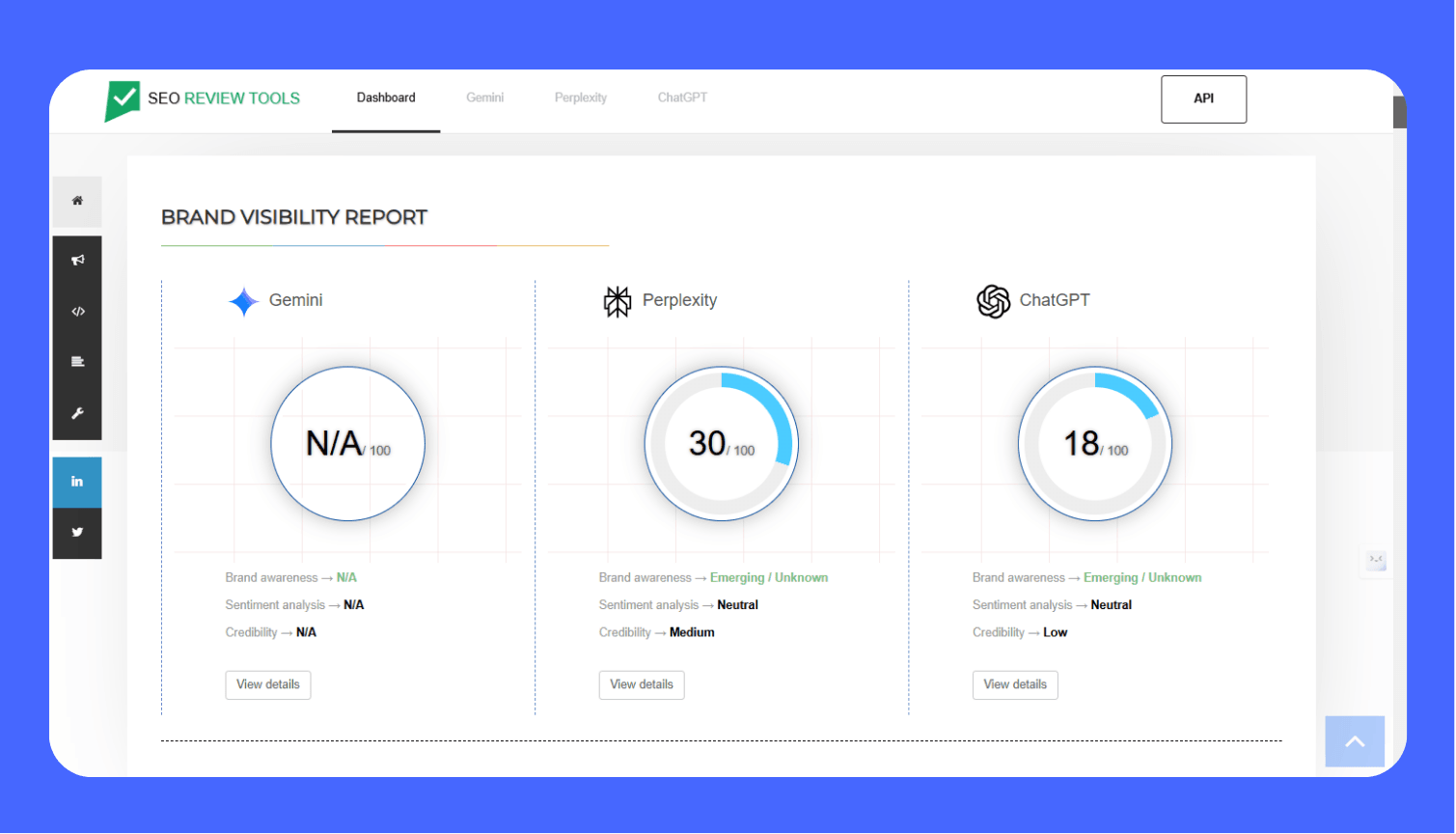Click the Brand Visibility Report heading
The height and width of the screenshot is (834, 1456).
(294, 217)
